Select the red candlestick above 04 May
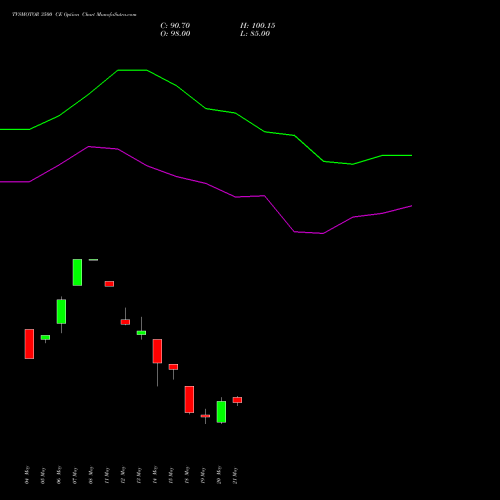500x500 pixels. tap(29, 344)
